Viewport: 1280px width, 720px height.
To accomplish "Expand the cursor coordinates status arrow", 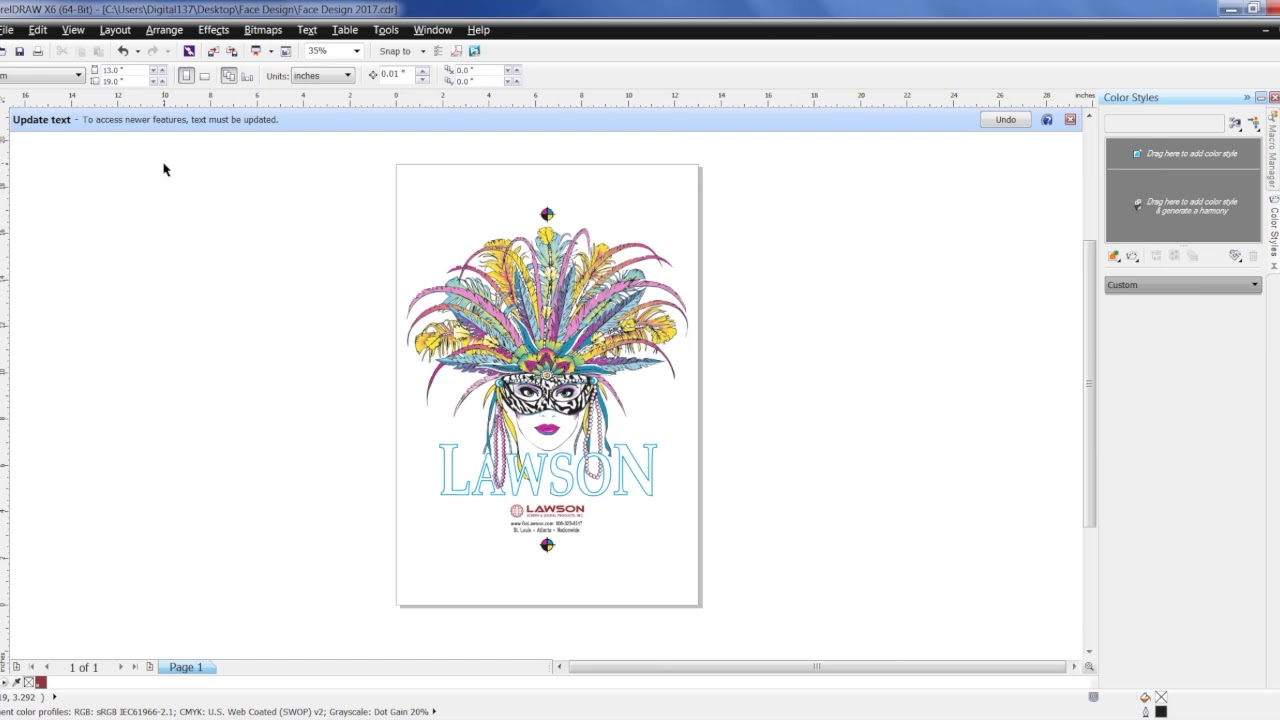I will pos(54,697).
